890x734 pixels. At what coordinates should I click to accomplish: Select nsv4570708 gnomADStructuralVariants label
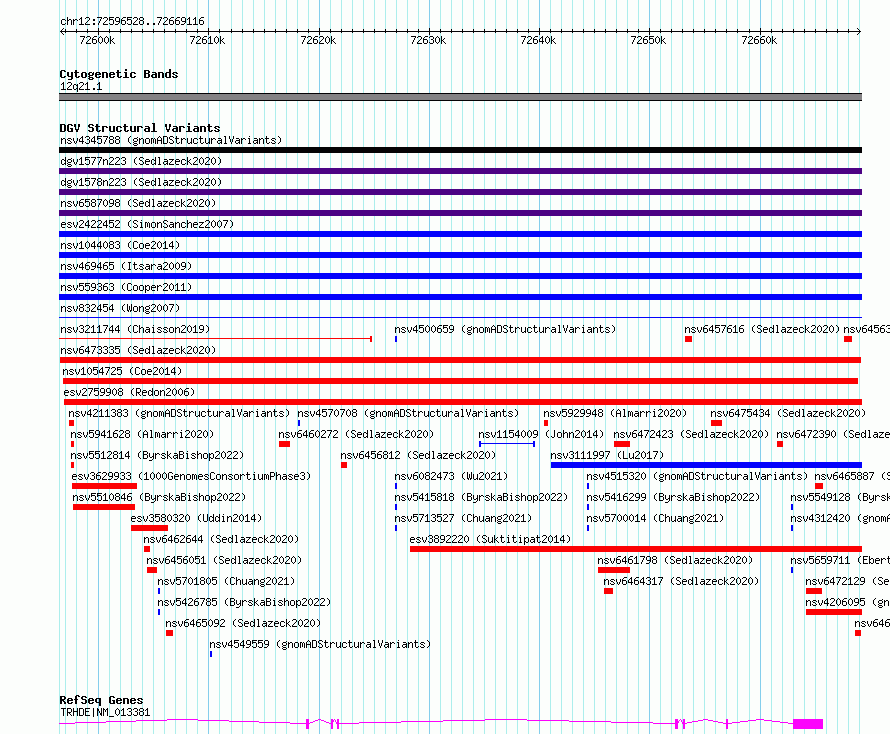408,413
